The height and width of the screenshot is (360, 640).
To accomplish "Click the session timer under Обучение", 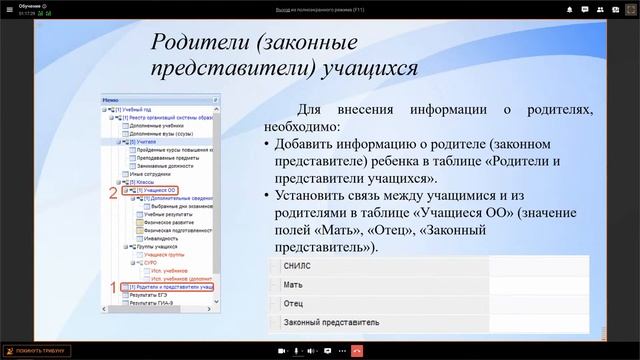I will click(x=27, y=13).
